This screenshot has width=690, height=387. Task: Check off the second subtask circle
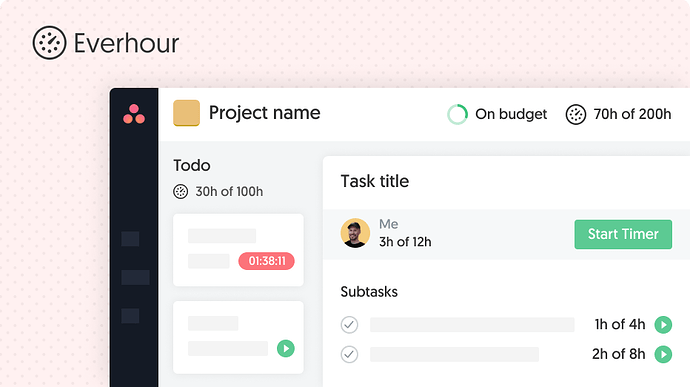point(349,354)
